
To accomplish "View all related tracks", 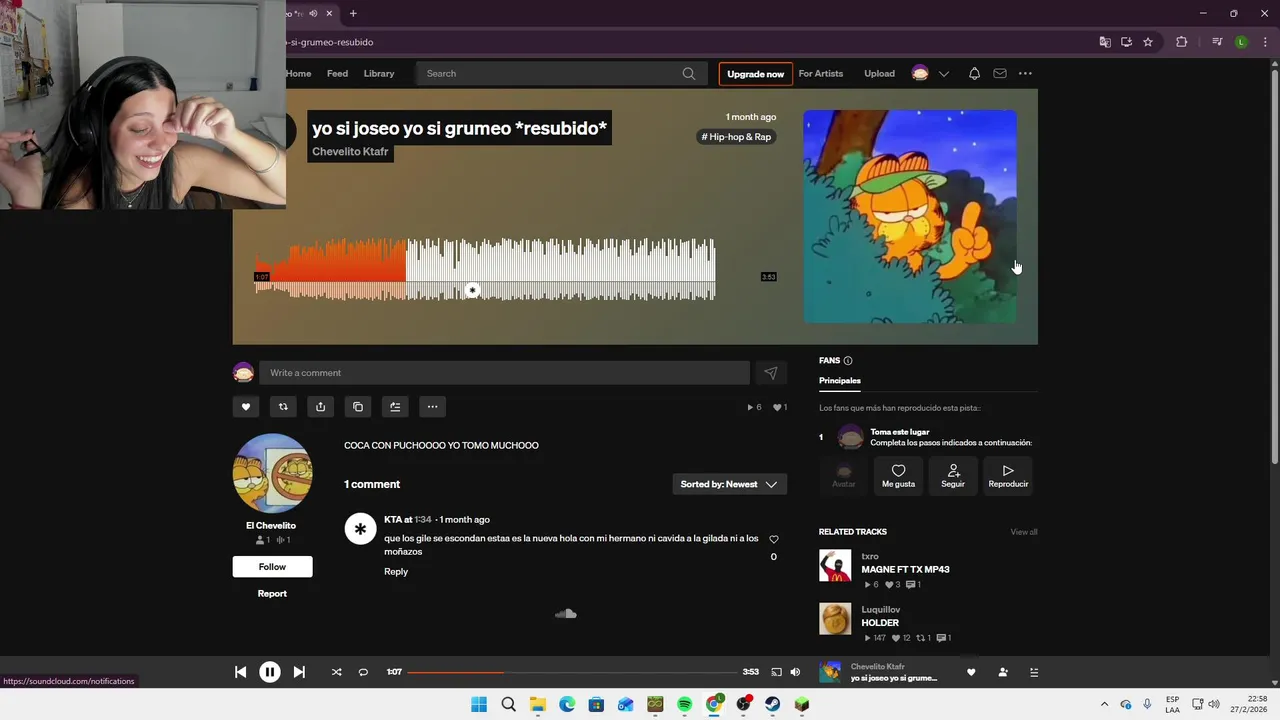I will pyautogui.click(x=1024, y=532).
